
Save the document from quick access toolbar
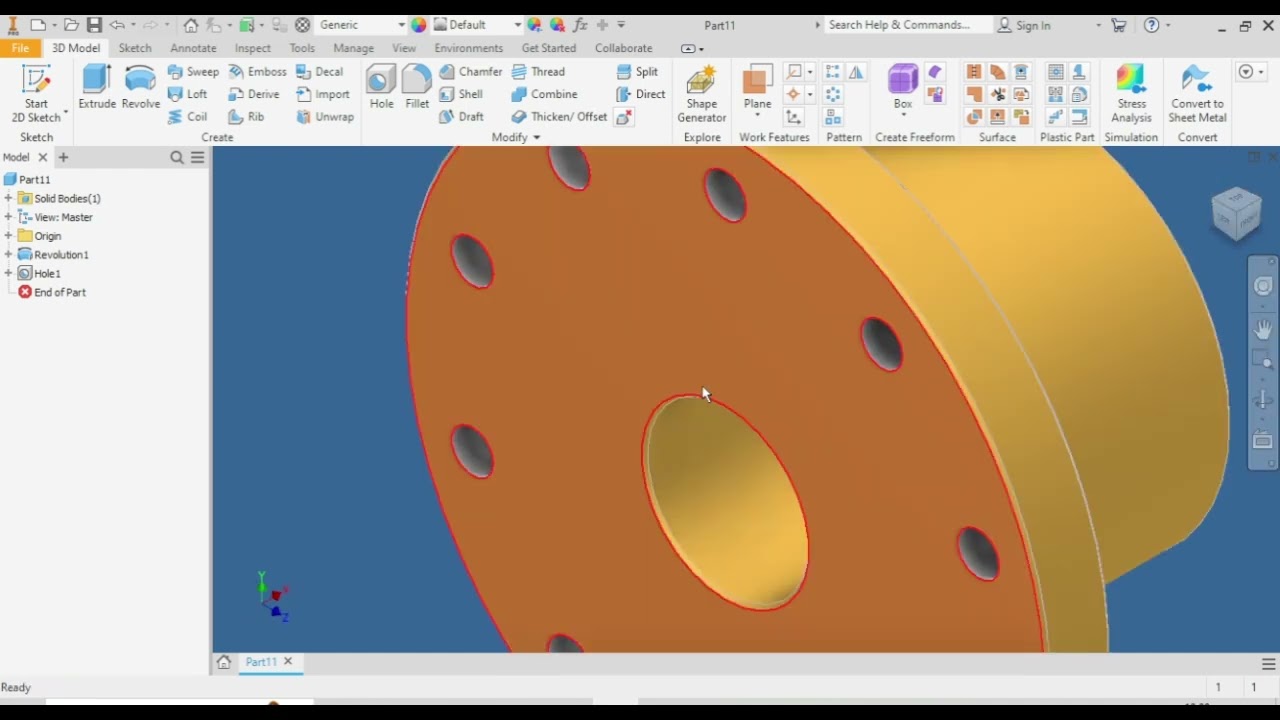pyautogui.click(x=94, y=25)
